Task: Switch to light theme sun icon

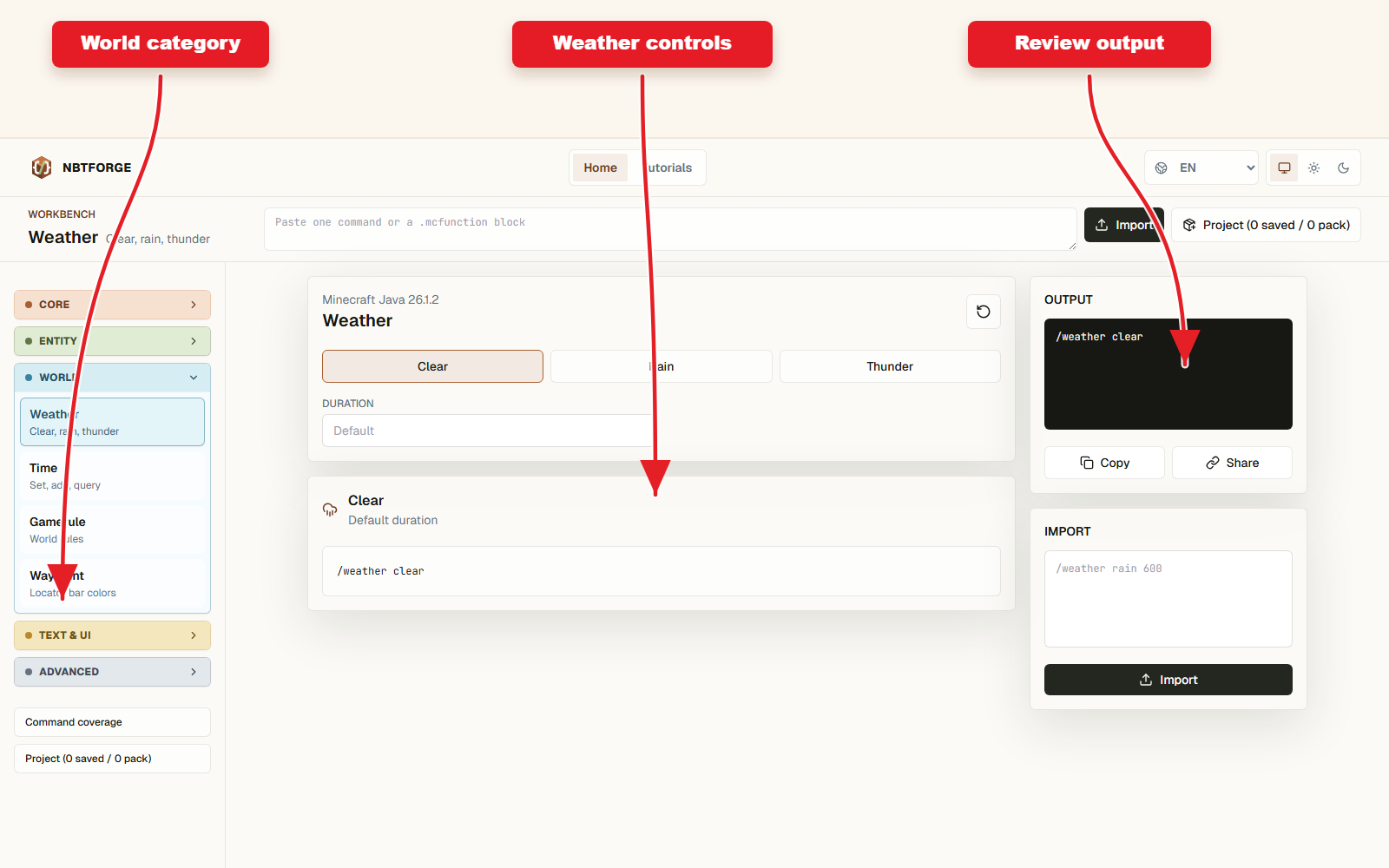Action: coord(1313,168)
